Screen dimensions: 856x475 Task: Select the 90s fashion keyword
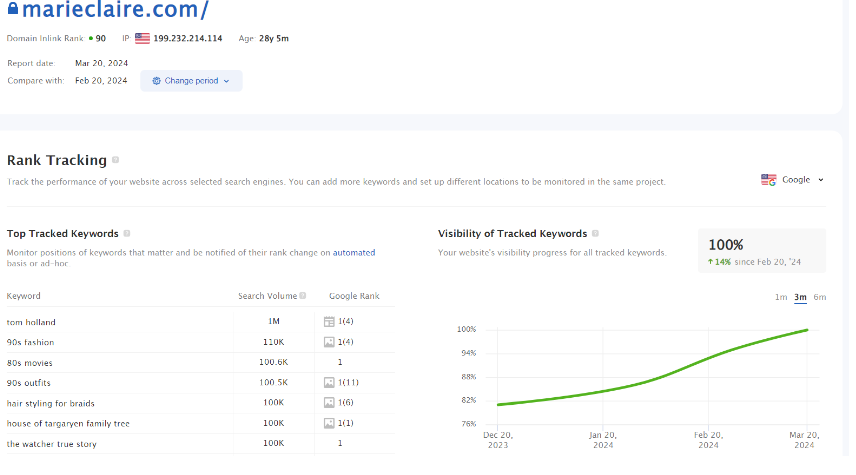(x=31, y=342)
